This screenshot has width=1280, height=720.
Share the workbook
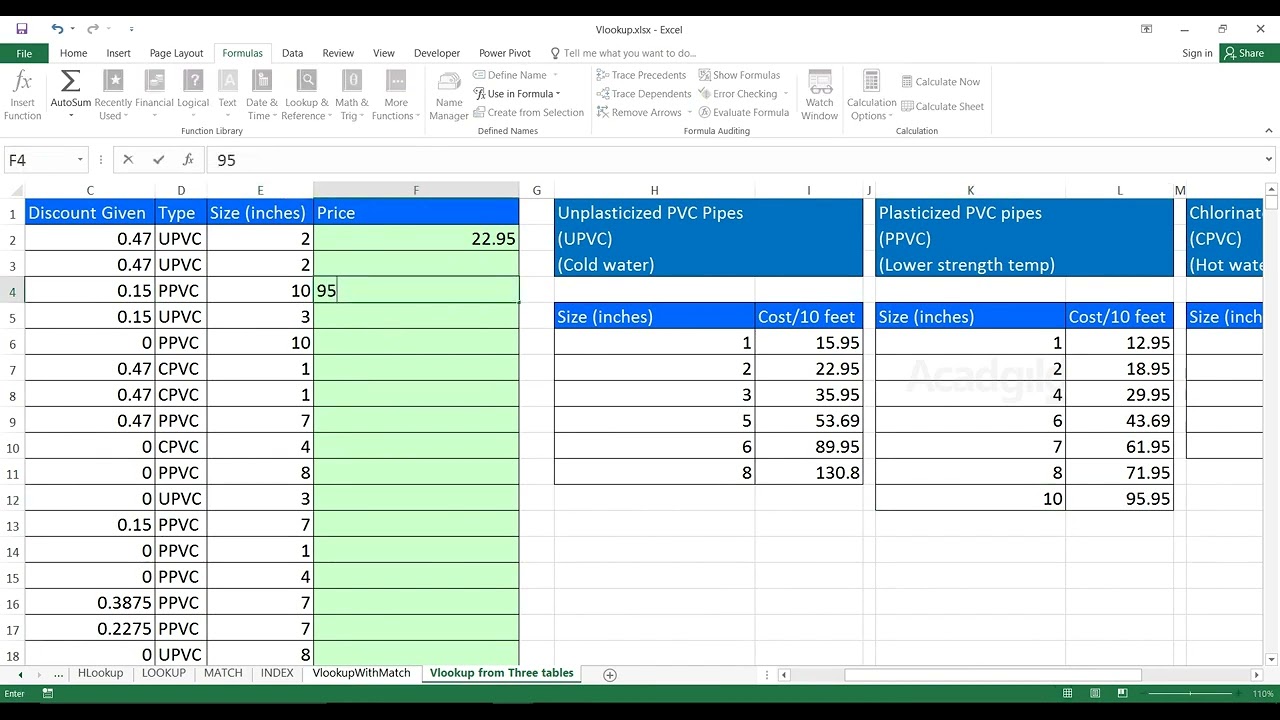1243,53
